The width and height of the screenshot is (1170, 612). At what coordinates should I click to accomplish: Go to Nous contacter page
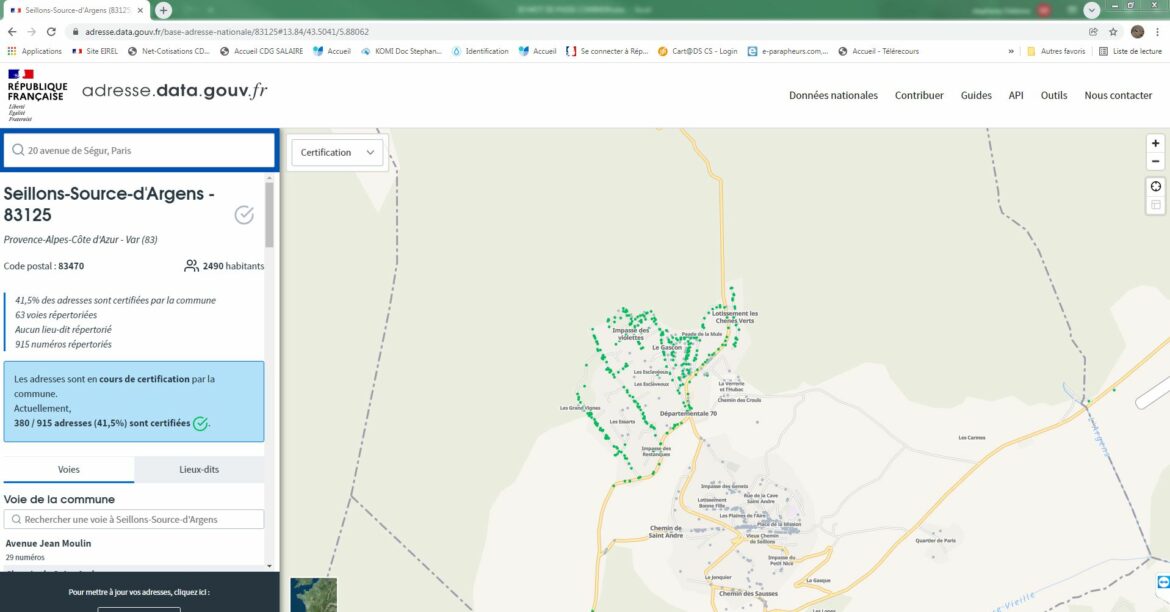1118,95
